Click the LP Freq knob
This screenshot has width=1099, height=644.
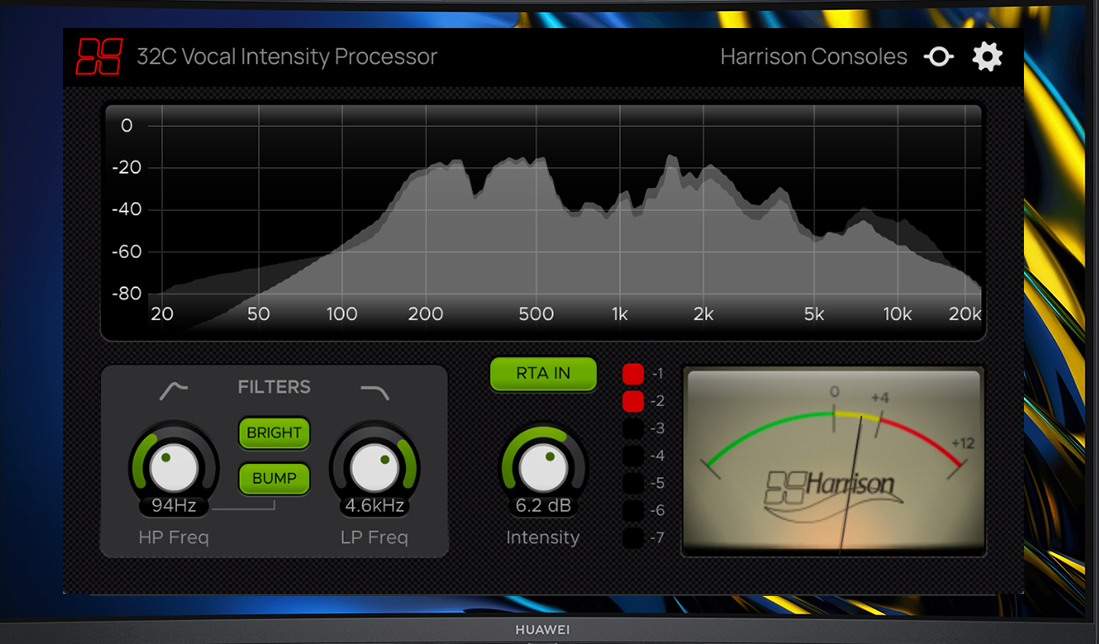click(374, 467)
